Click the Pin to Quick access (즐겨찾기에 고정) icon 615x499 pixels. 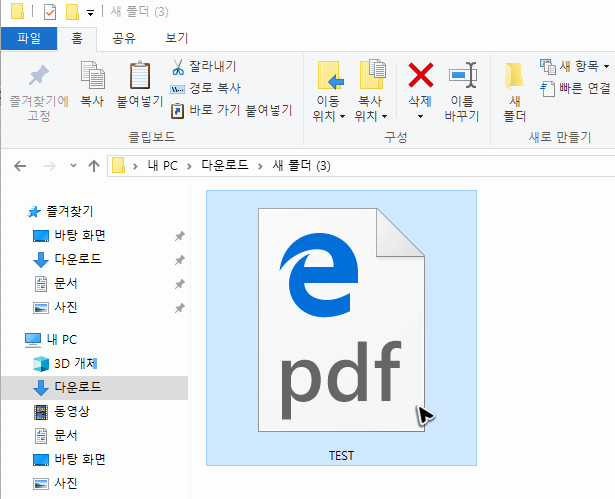tap(38, 75)
